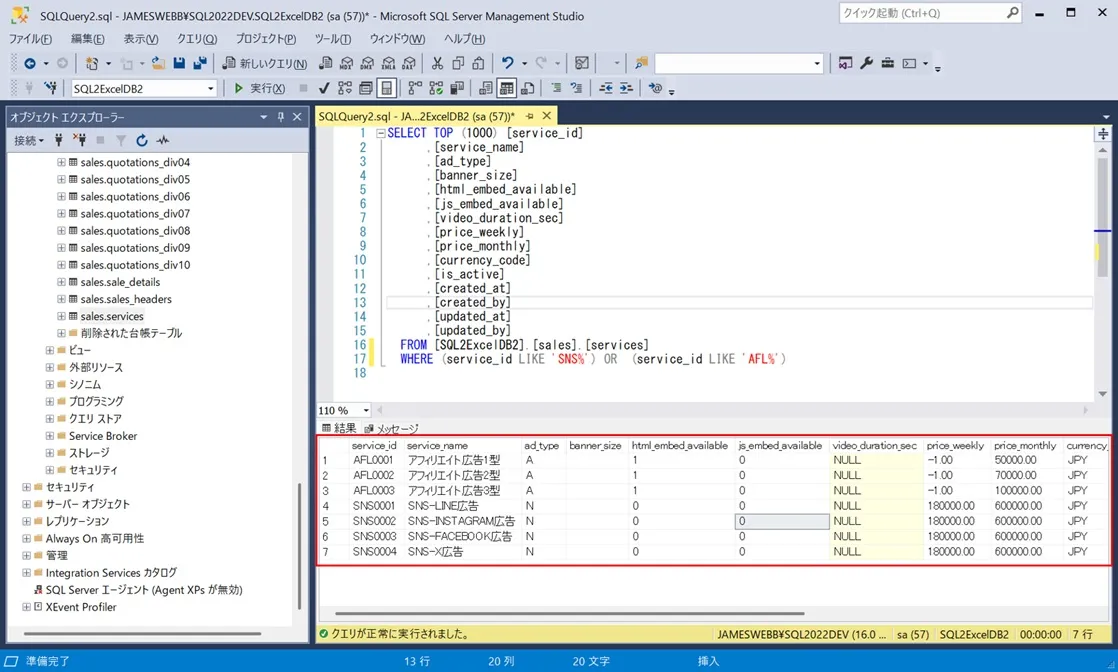Open the 接続 dropdown in Object Explorer

pyautogui.click(x=29, y=141)
